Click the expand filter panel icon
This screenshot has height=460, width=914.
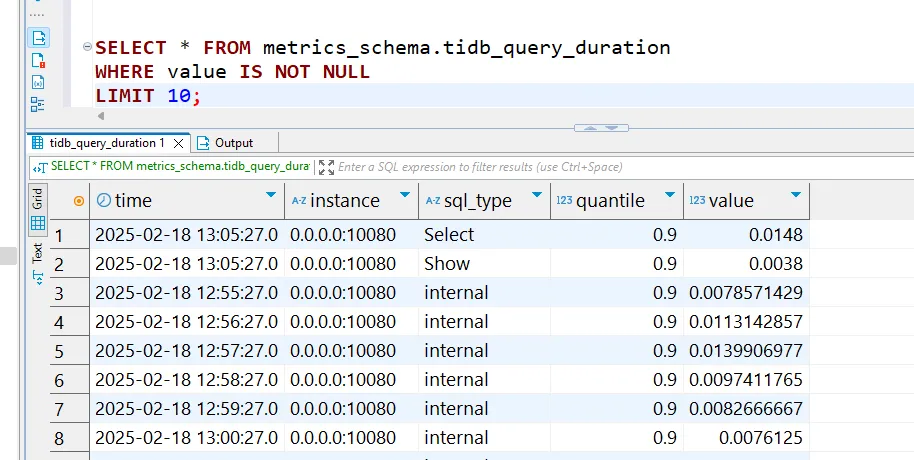325,167
